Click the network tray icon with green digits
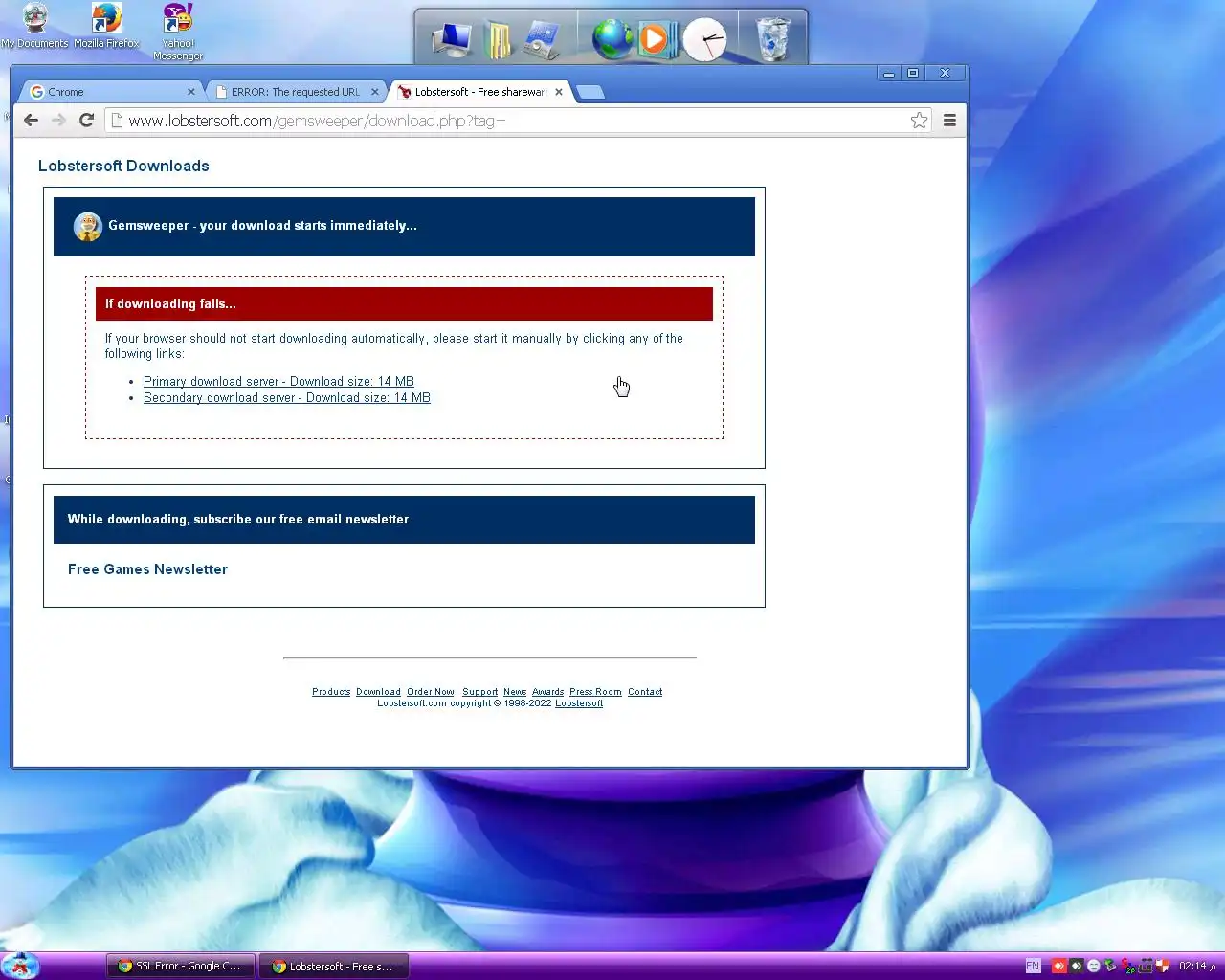The image size is (1225, 980). coord(1128,967)
